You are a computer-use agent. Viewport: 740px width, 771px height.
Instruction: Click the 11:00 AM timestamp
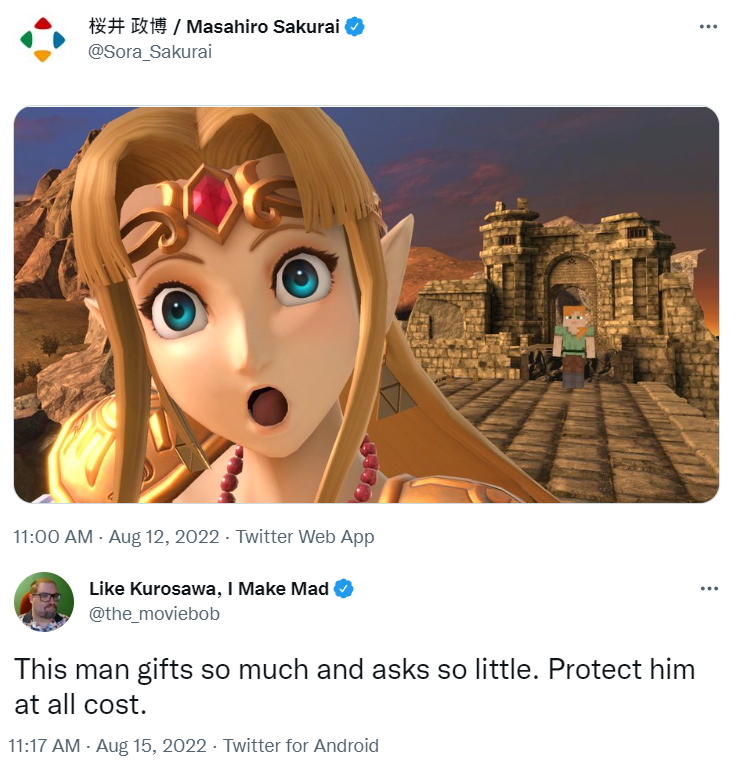[53, 536]
